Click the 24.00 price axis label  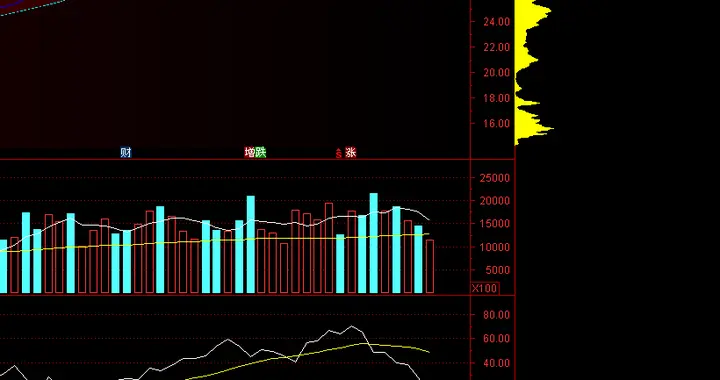[x=496, y=21]
